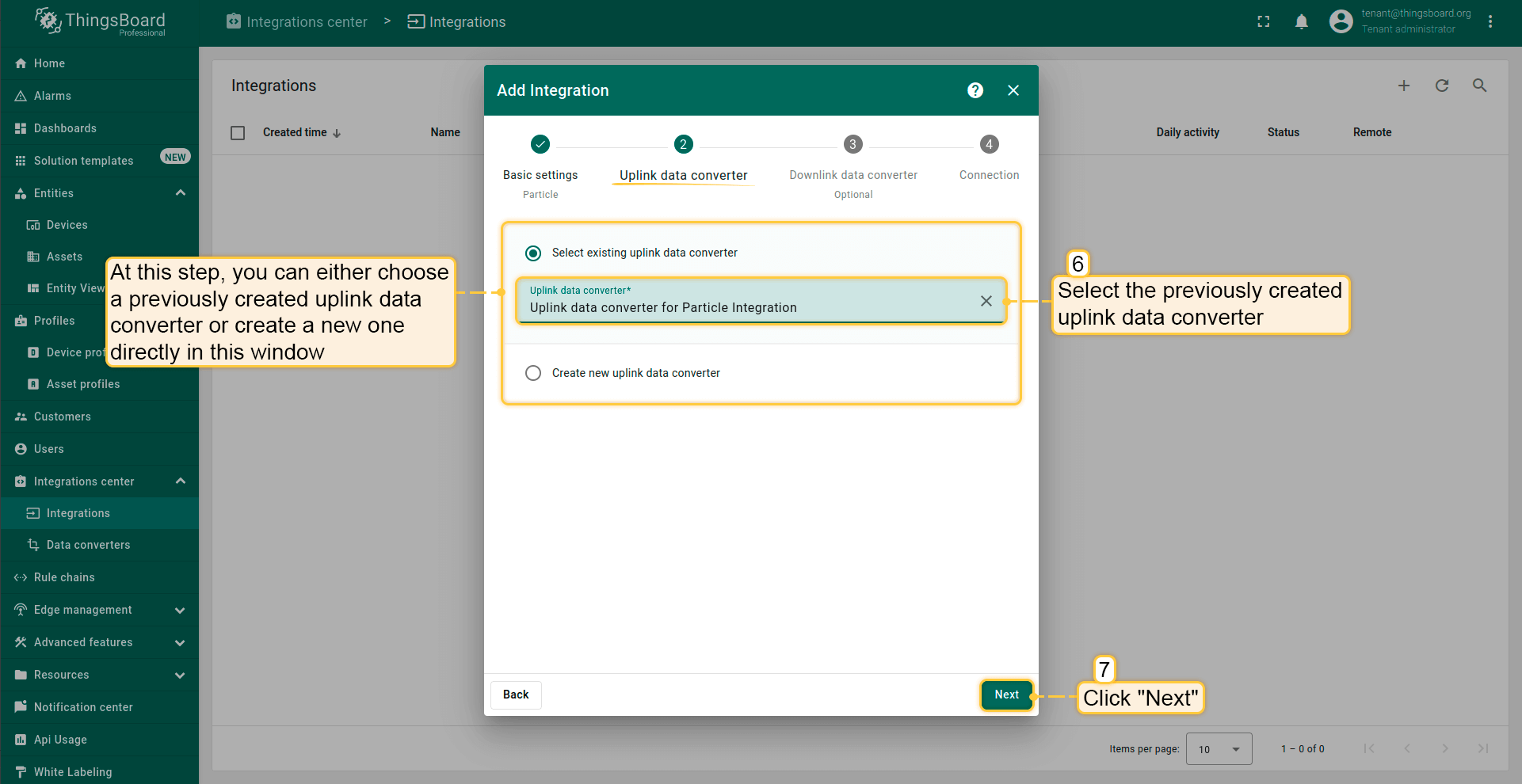Click the add integration plus icon
This screenshot has height=784, width=1522.
(x=1403, y=86)
